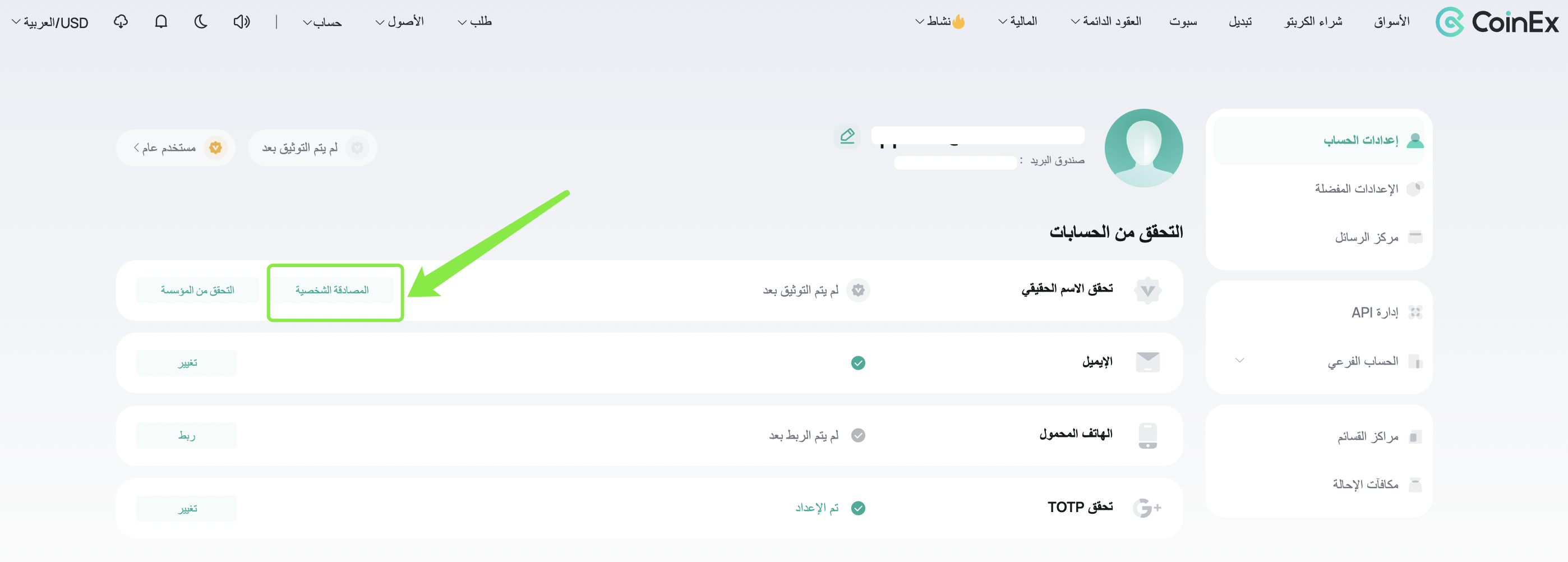Toggle dark mode moon icon
This screenshot has width=1568, height=562.
(201, 22)
